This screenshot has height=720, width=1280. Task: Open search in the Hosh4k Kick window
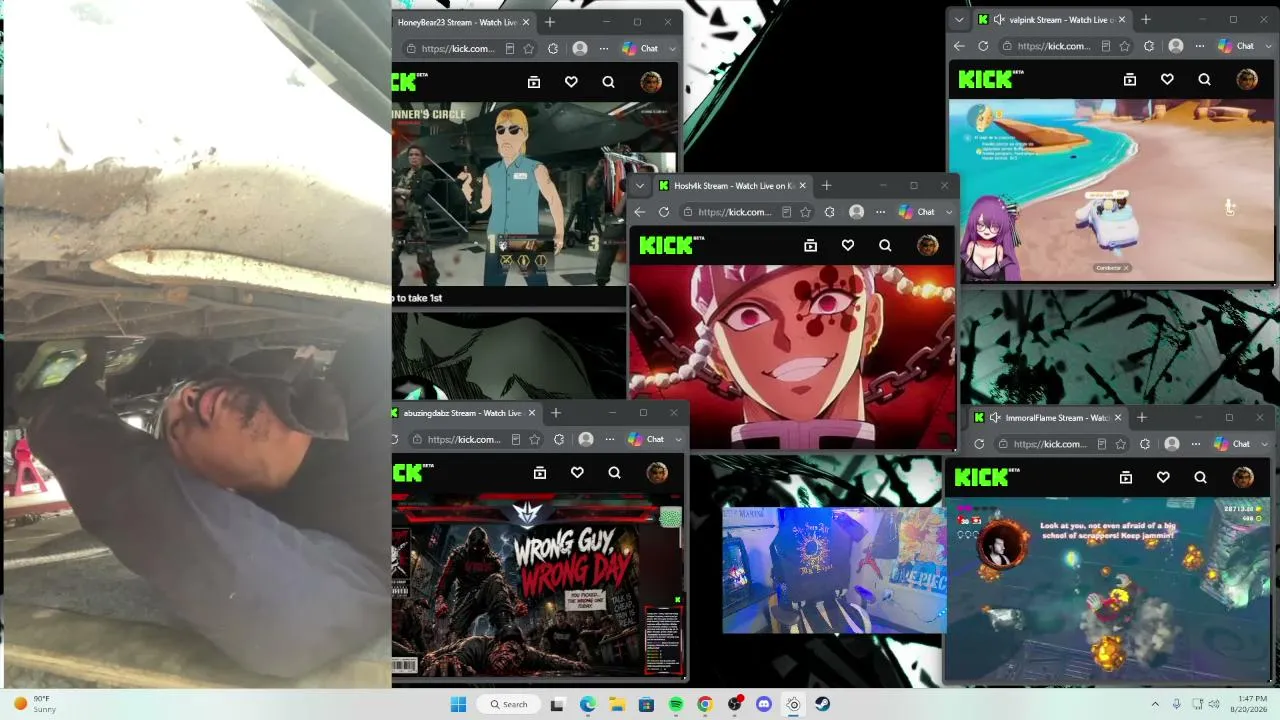pyautogui.click(x=885, y=245)
